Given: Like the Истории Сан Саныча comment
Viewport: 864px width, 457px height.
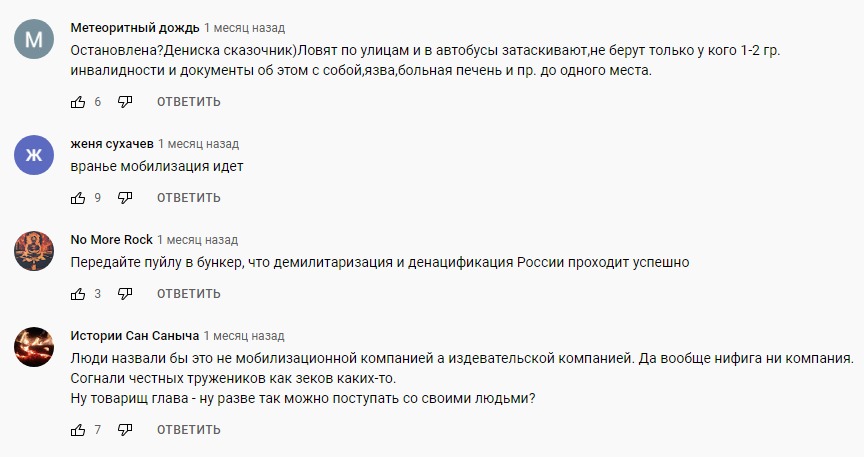Looking at the screenshot, I should click(78, 430).
